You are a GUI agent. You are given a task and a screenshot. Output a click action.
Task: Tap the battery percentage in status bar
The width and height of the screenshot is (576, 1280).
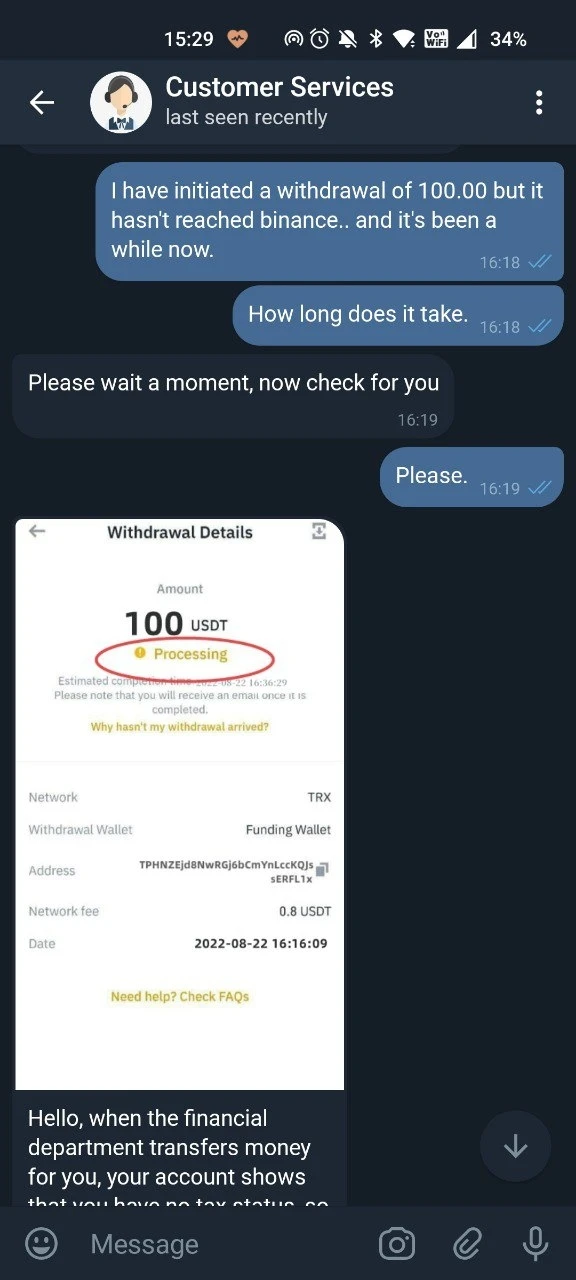(508, 39)
